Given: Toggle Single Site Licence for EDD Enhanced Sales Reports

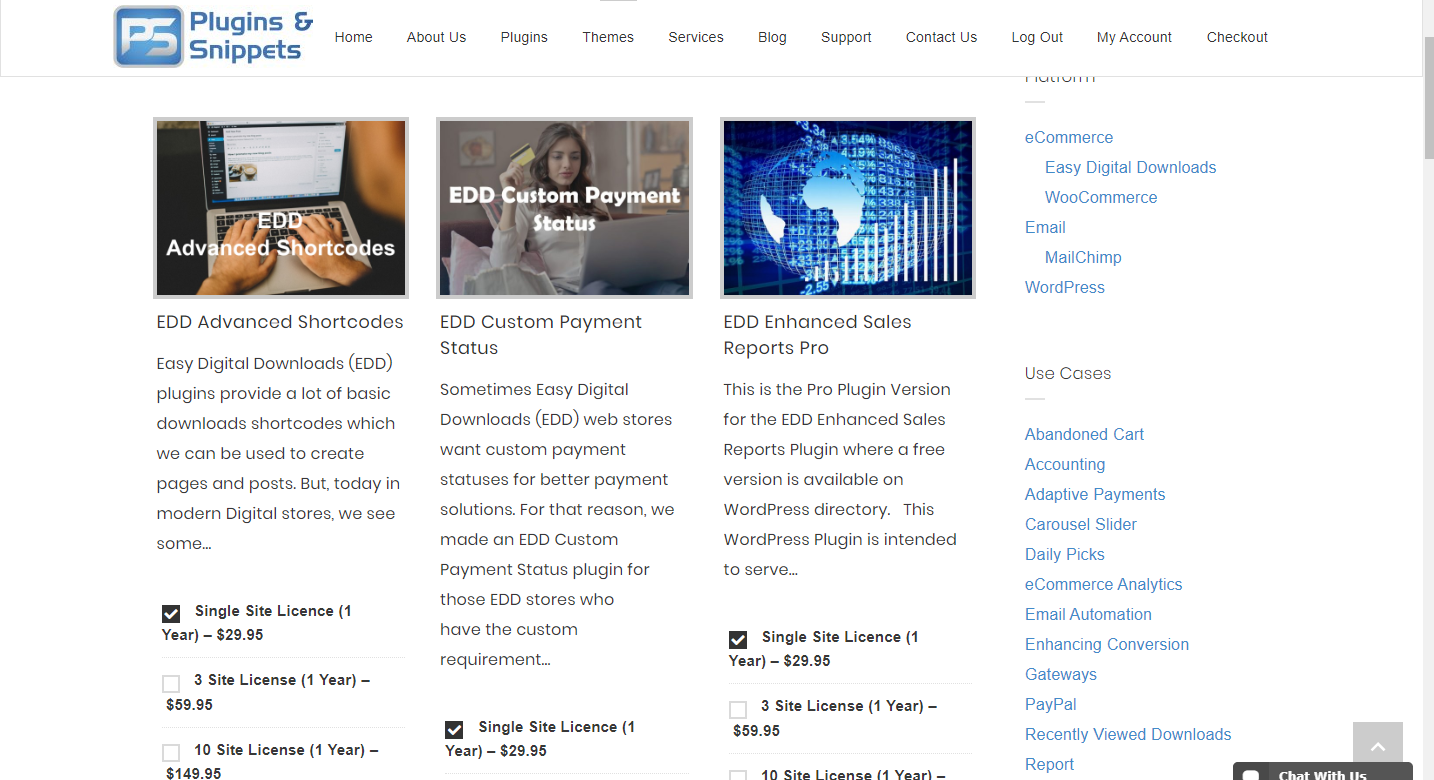Looking at the screenshot, I should (738, 639).
